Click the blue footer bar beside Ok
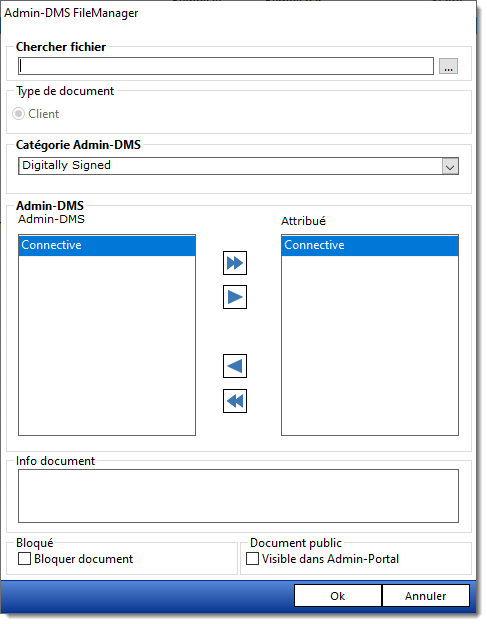The image size is (487, 624). pyautogui.click(x=147, y=596)
